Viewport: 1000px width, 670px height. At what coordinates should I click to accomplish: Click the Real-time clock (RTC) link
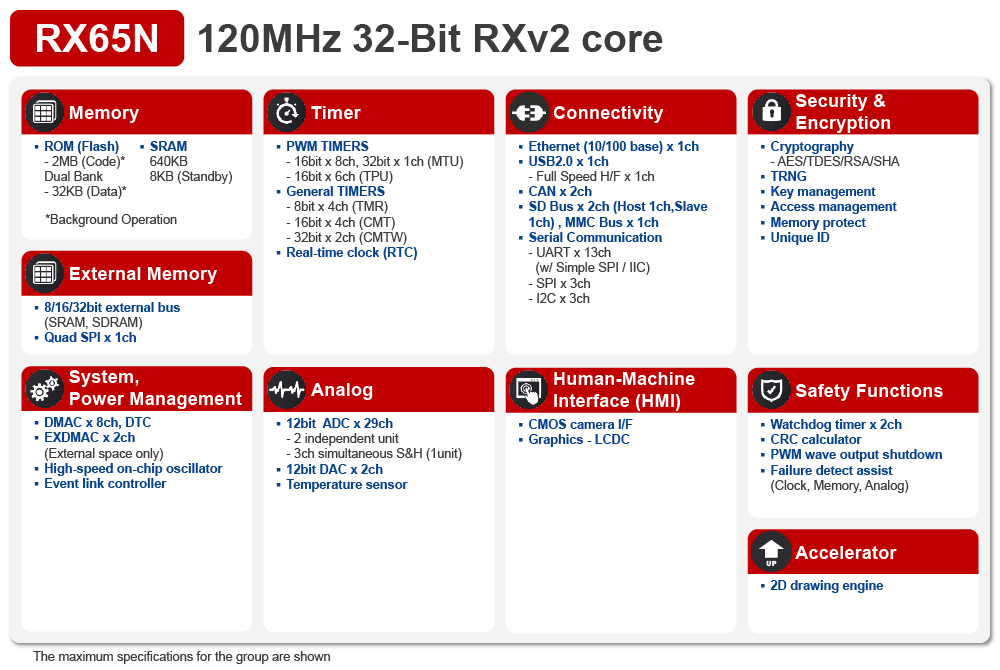[351, 251]
